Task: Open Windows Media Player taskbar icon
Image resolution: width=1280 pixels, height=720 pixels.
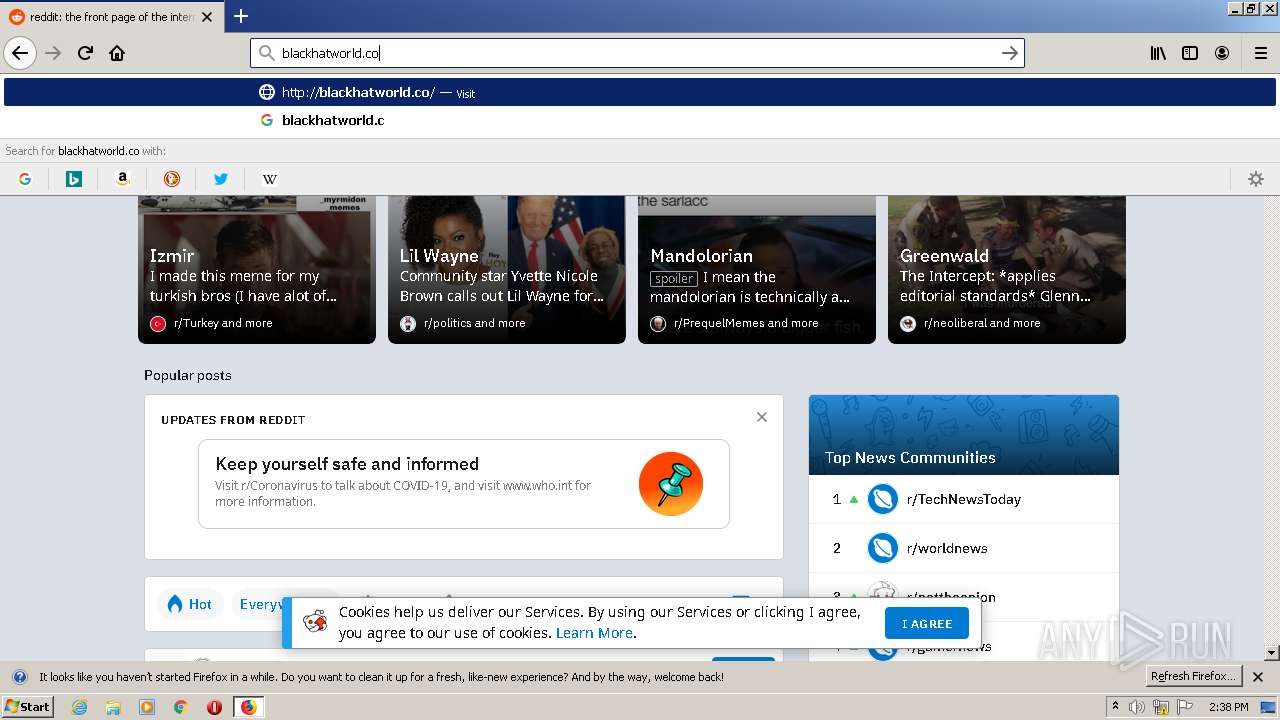Action: coord(147,707)
